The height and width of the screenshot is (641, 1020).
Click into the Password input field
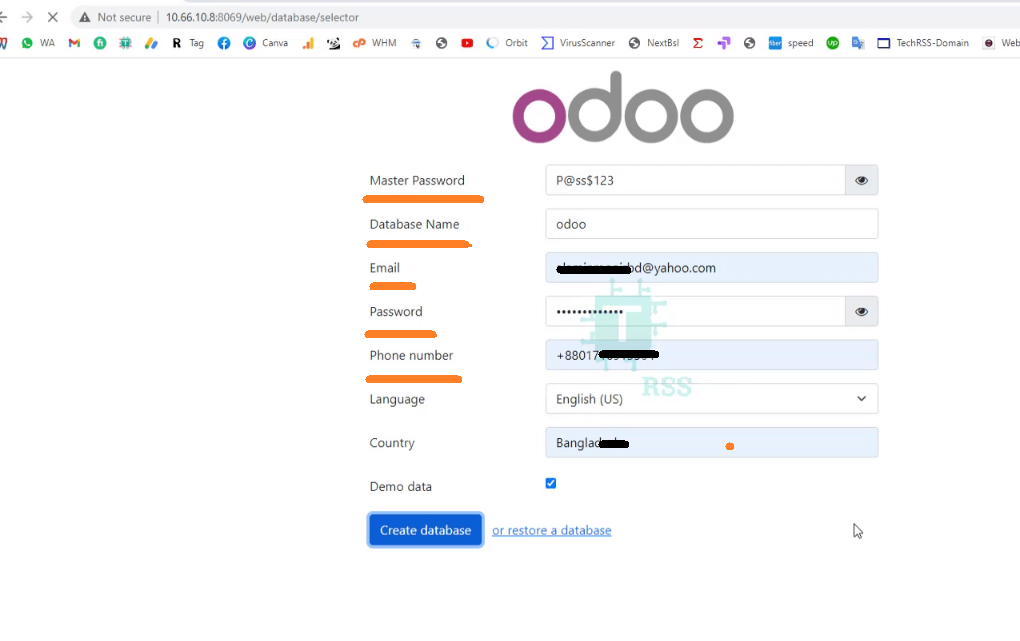point(695,312)
